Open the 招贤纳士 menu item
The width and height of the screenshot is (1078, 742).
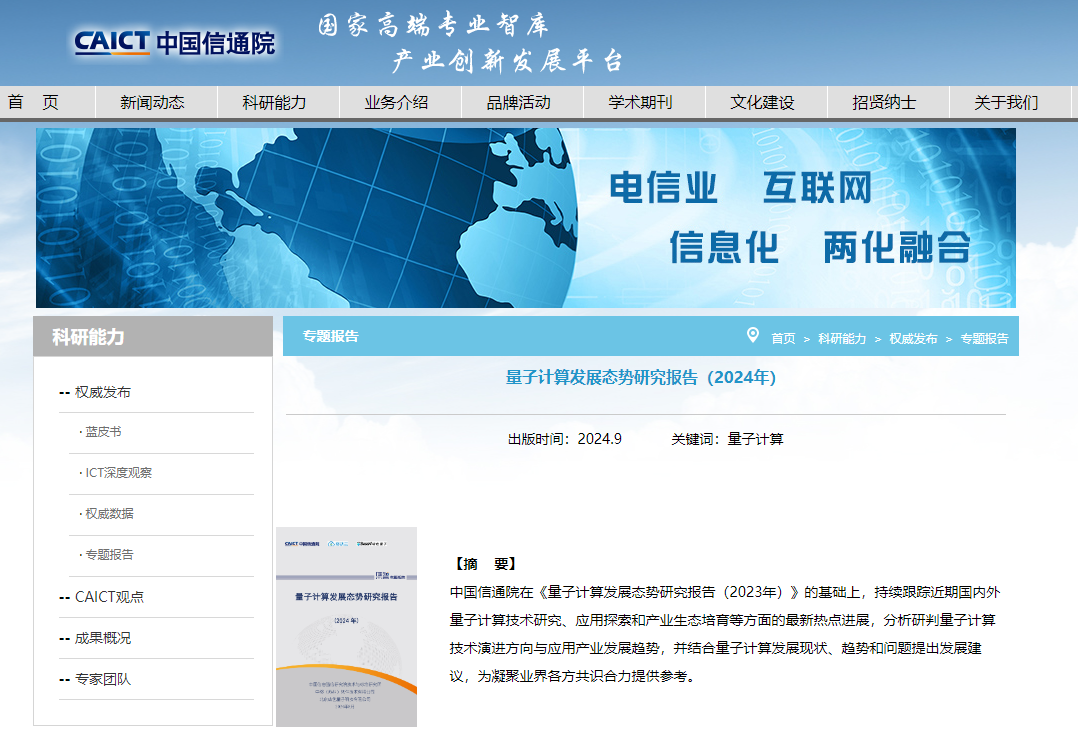click(884, 102)
